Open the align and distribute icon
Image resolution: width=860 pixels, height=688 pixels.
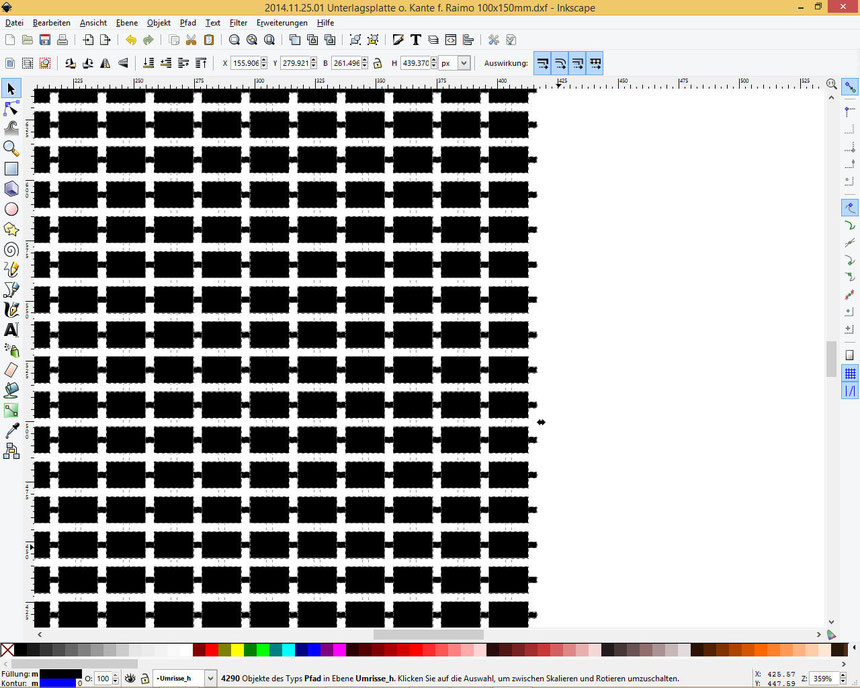coord(468,40)
